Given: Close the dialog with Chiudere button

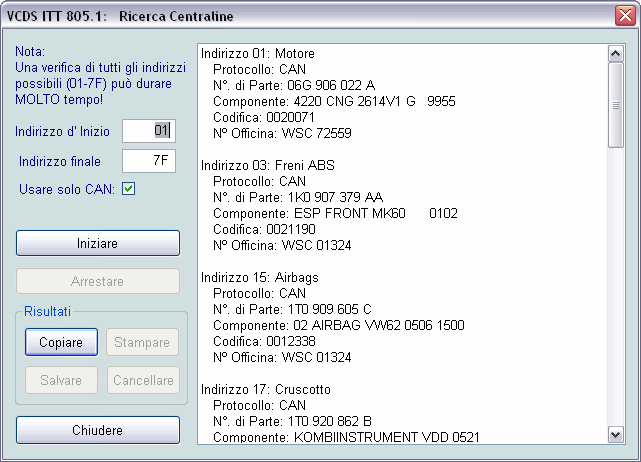Looking at the screenshot, I should [x=98, y=430].
